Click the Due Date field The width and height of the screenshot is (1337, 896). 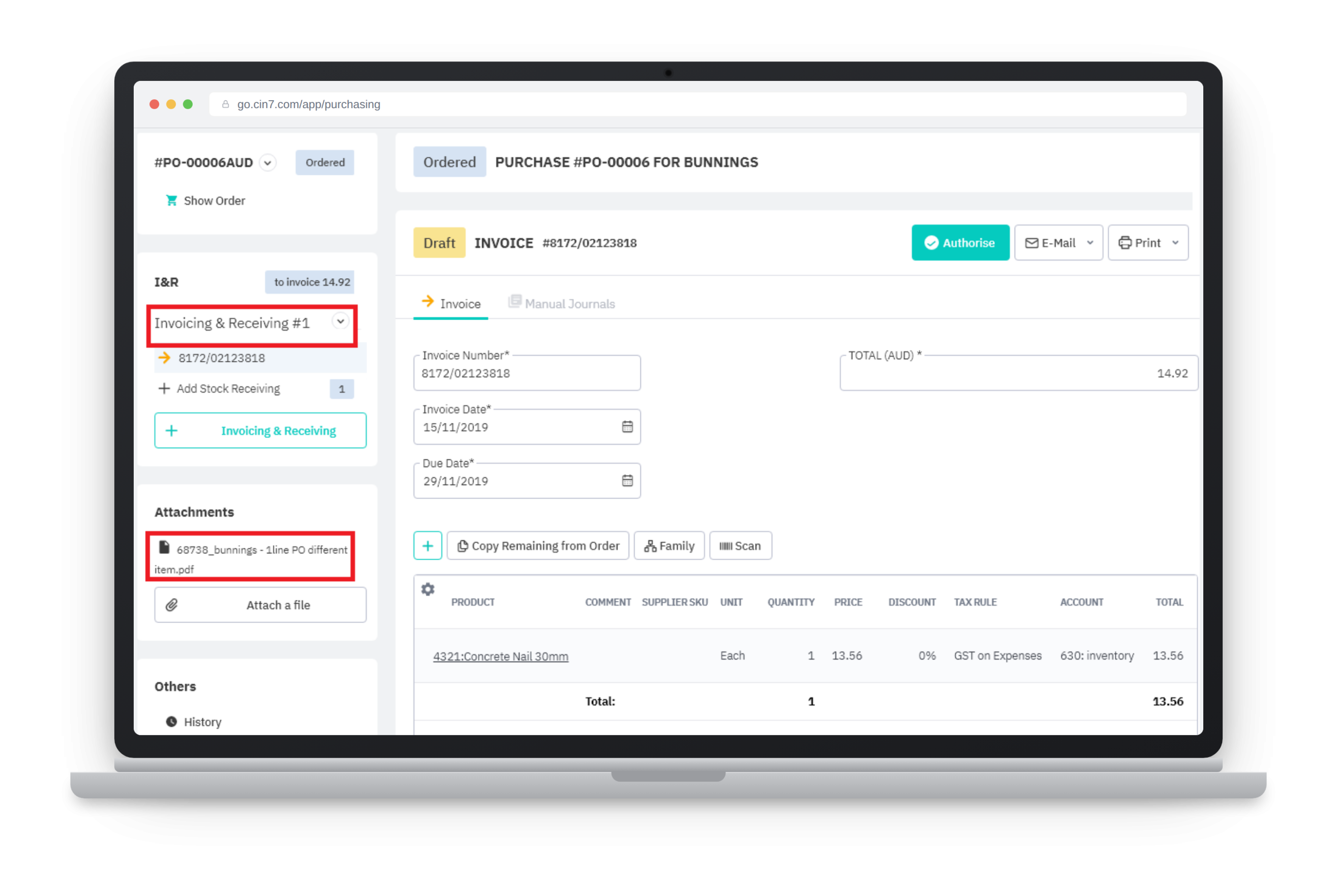[526, 480]
